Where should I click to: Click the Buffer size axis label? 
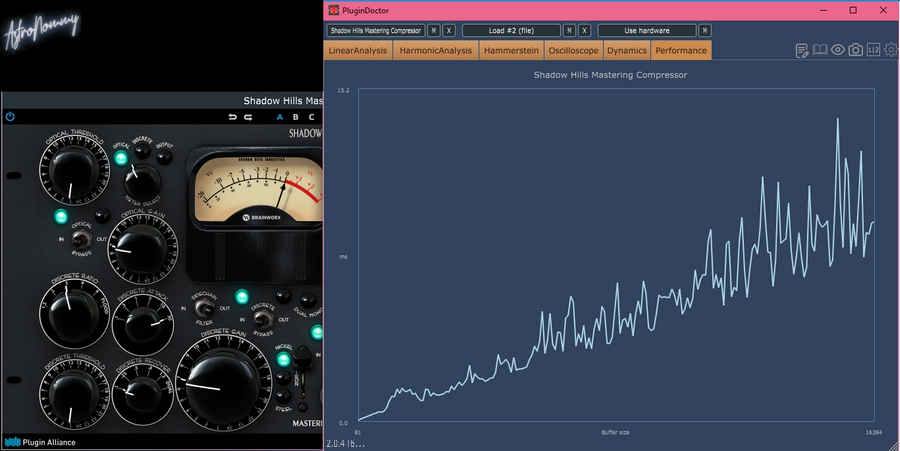click(x=615, y=432)
